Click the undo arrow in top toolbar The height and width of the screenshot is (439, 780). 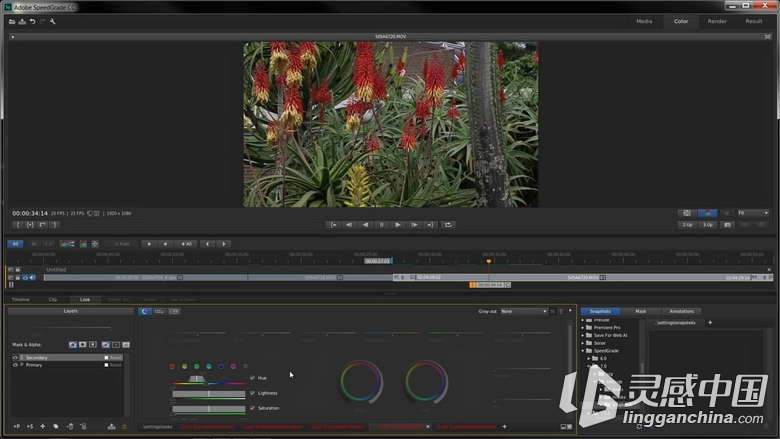pyautogui.click(x=32, y=21)
